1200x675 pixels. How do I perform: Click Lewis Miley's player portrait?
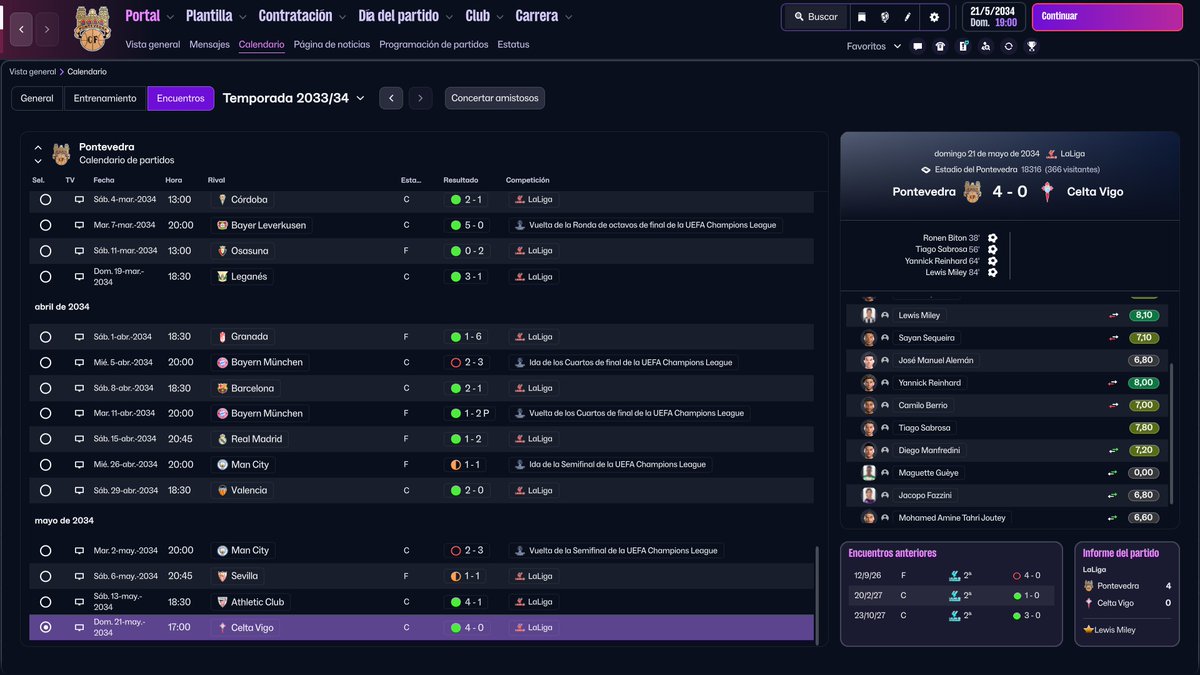[869, 315]
